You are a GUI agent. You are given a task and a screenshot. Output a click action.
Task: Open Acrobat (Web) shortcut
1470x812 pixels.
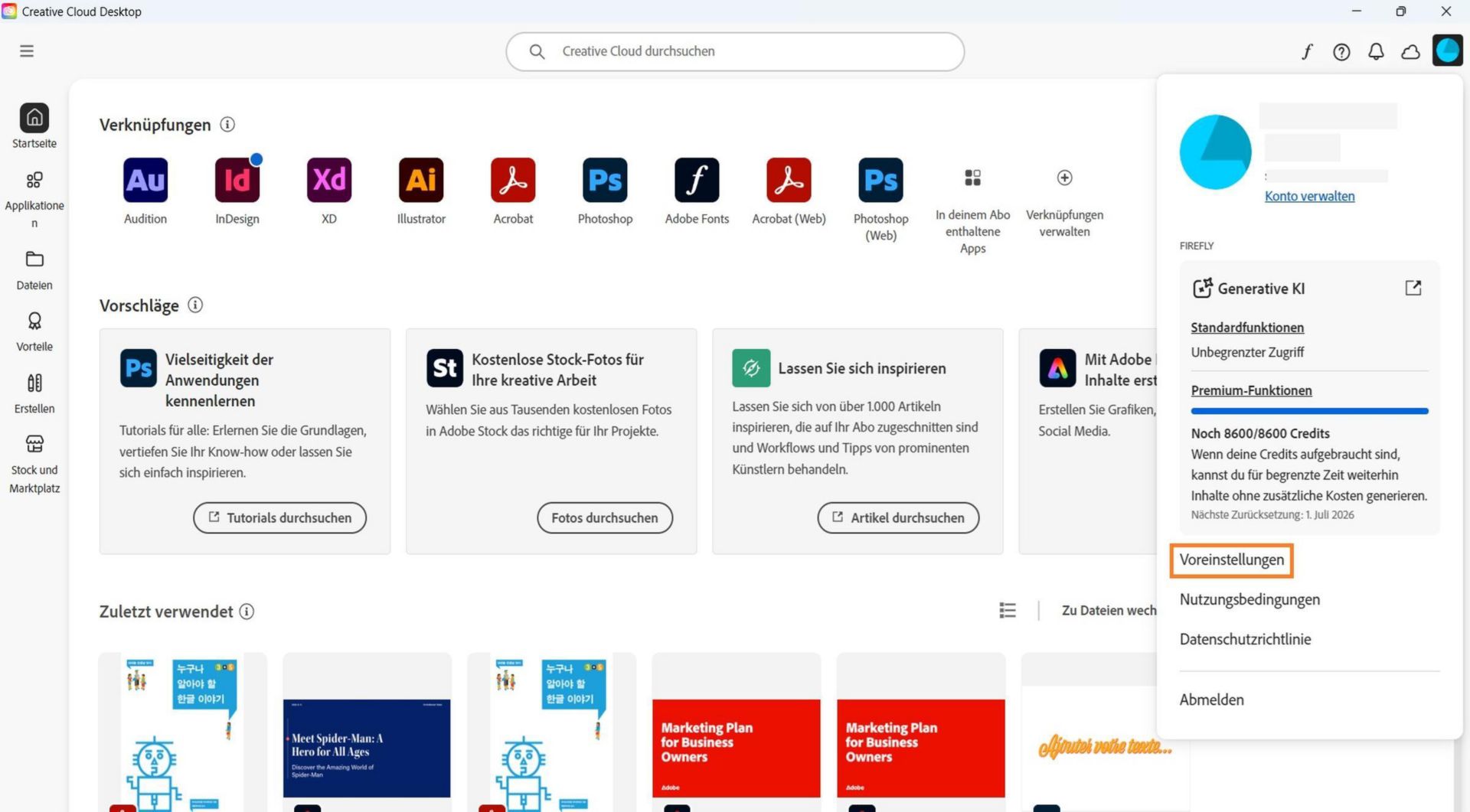[789, 181]
